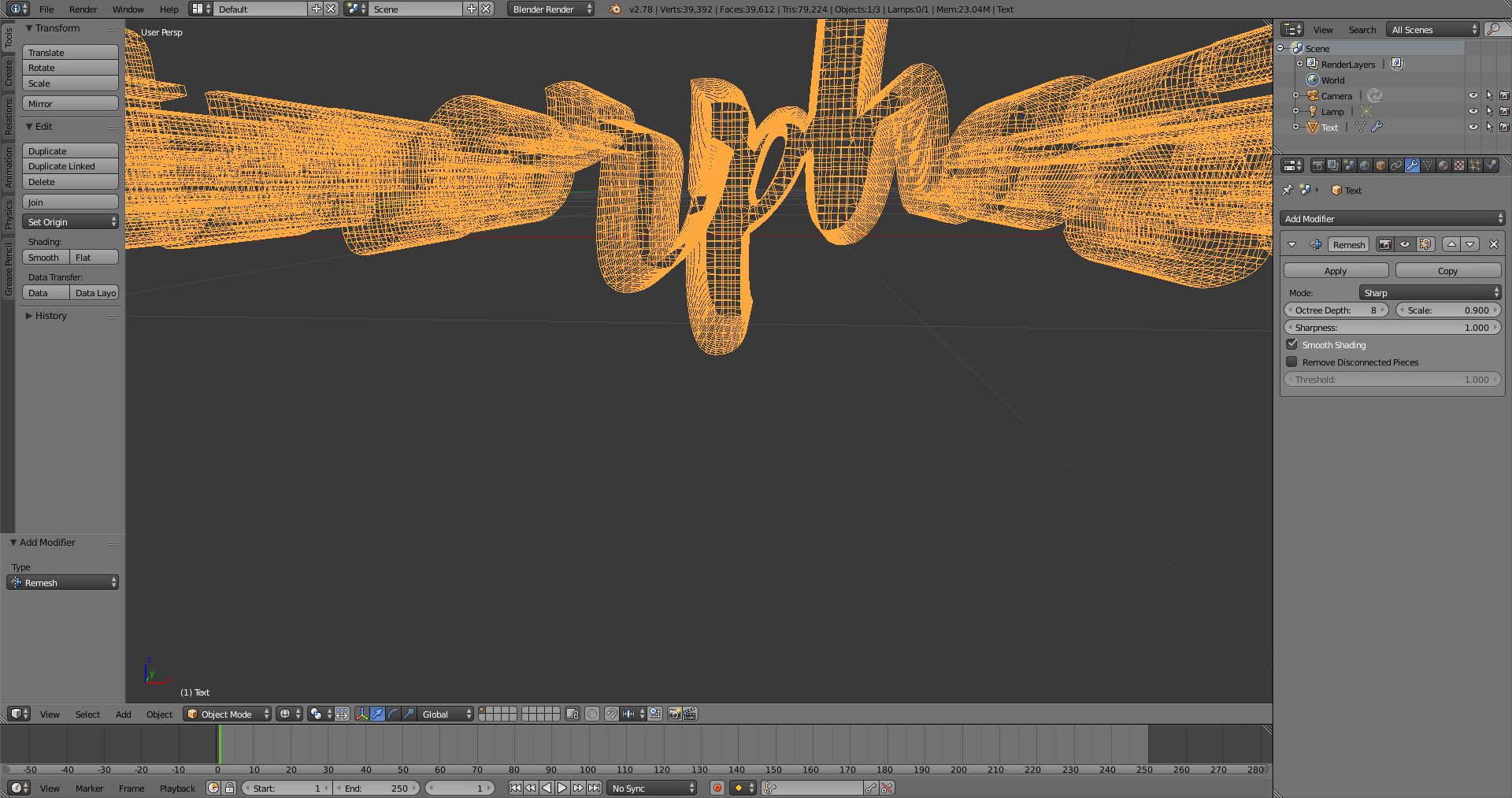Select the Physics properties tab
The height and width of the screenshot is (798, 1512).
coord(1493,165)
